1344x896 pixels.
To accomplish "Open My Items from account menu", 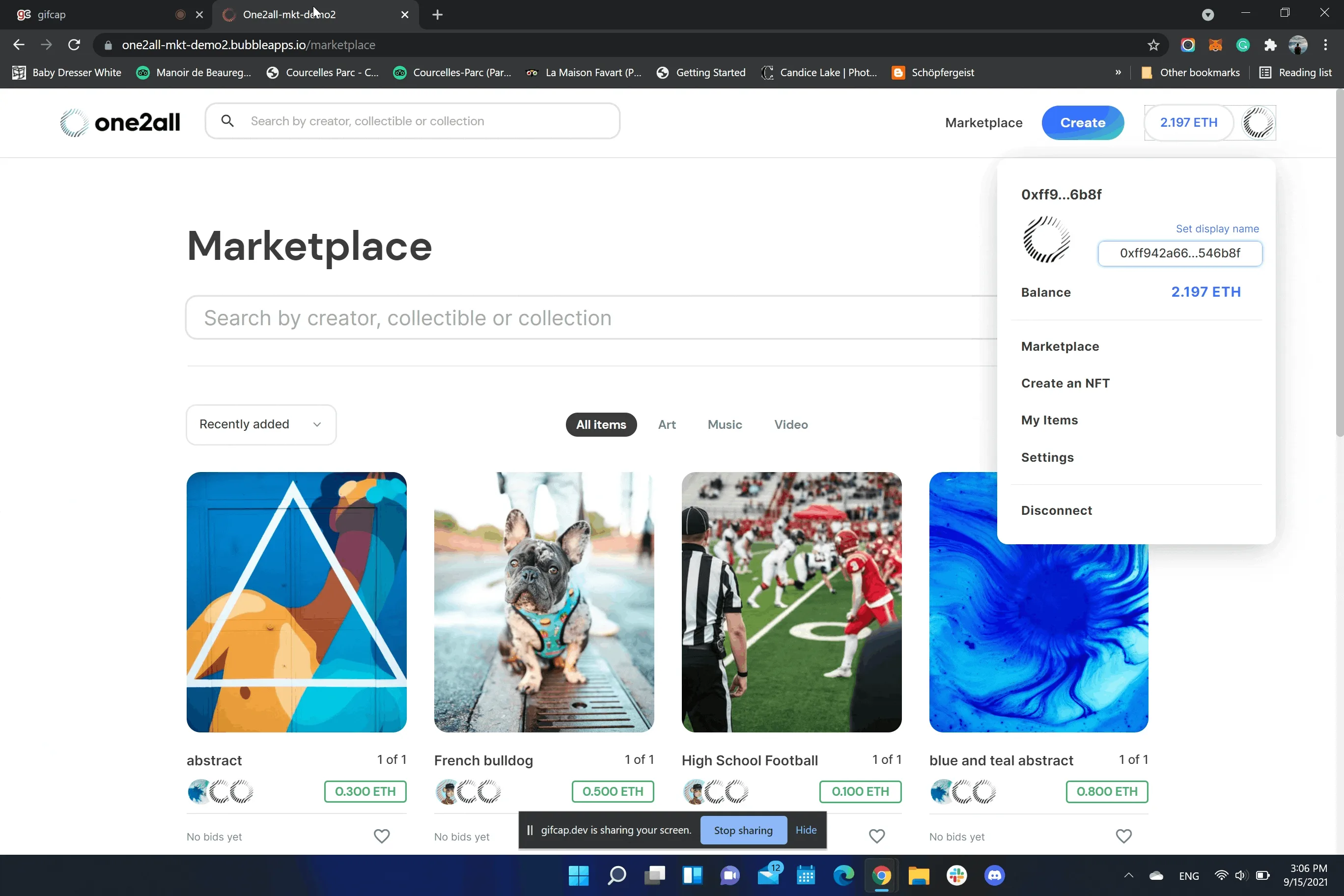I will tap(1049, 420).
